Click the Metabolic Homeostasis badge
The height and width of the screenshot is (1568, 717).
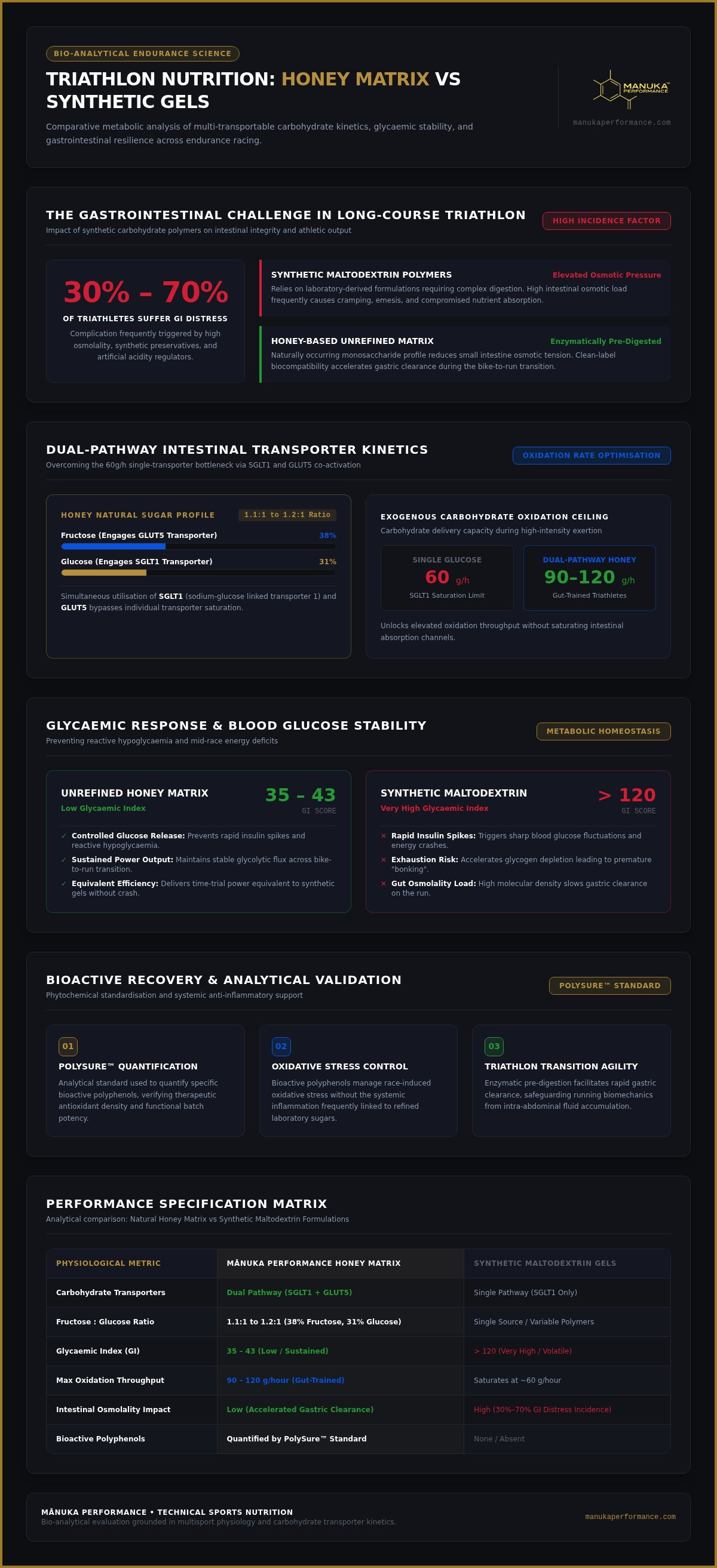pyautogui.click(x=603, y=731)
